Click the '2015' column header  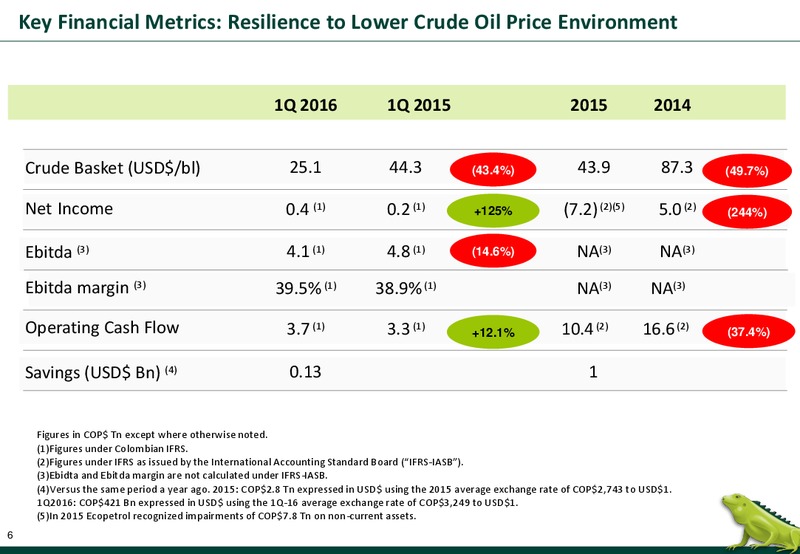589,105
